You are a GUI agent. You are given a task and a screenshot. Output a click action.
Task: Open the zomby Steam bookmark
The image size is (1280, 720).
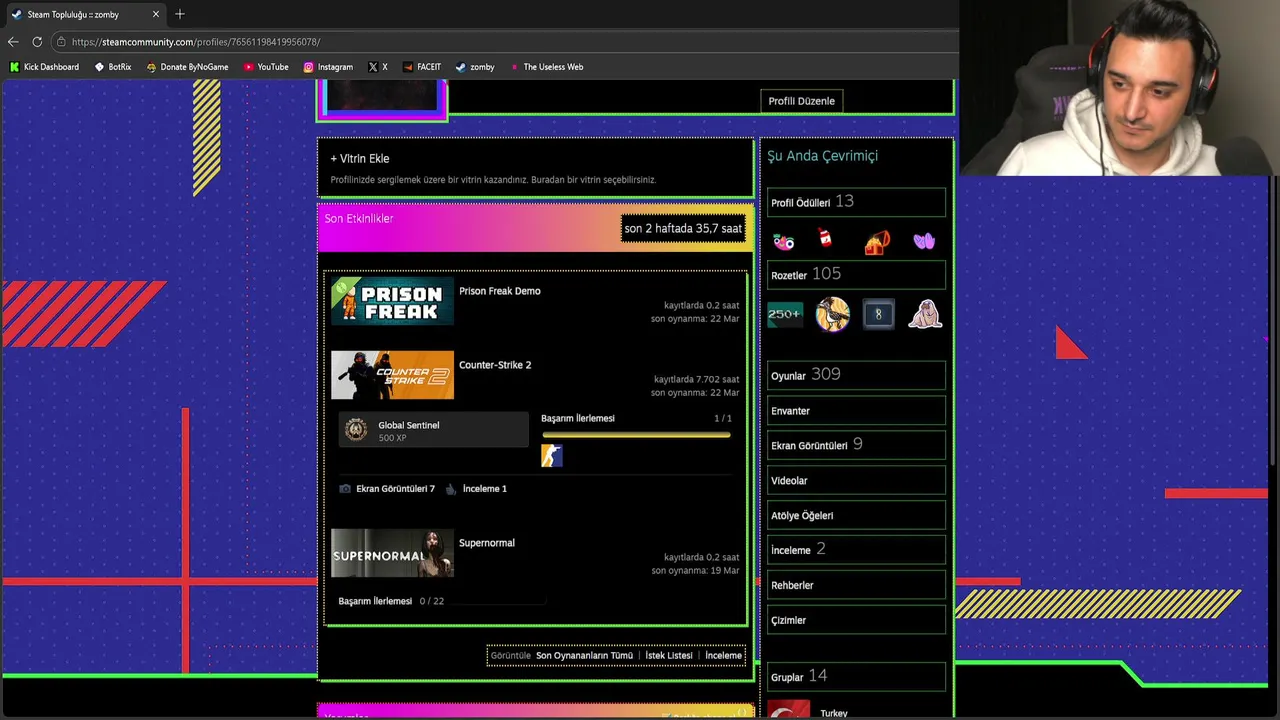click(x=475, y=67)
